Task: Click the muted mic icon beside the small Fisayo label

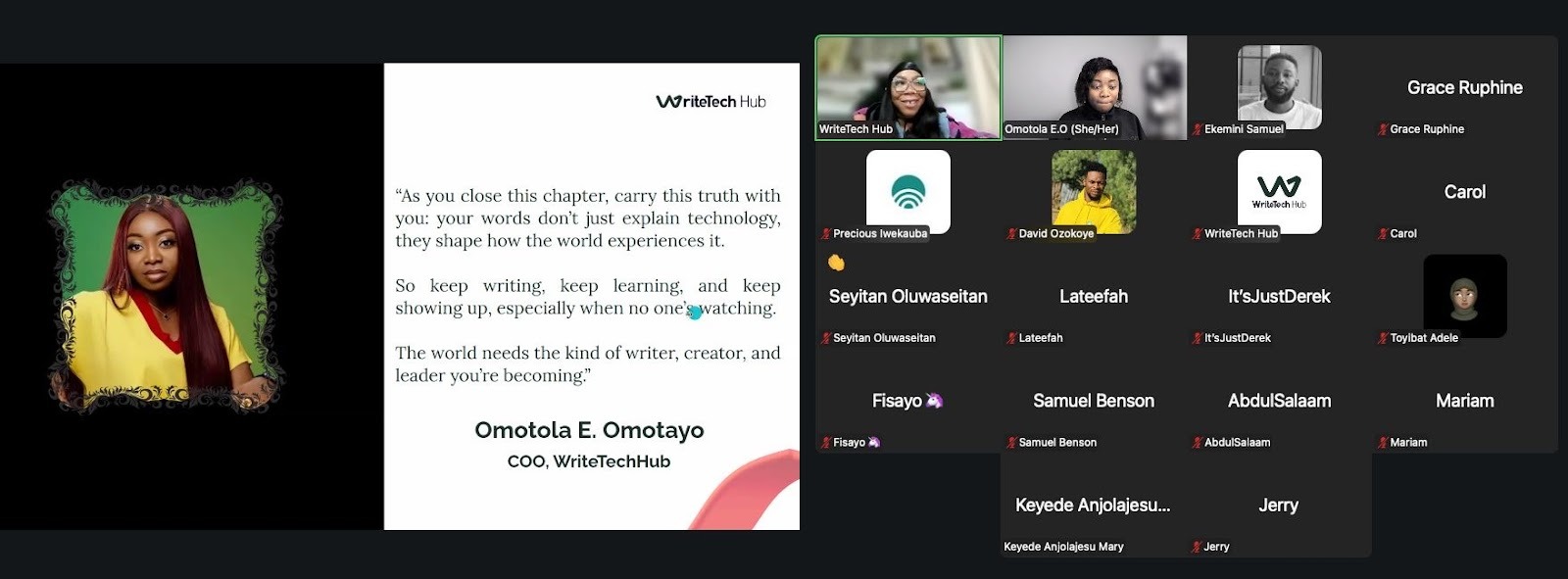Action: (x=826, y=443)
